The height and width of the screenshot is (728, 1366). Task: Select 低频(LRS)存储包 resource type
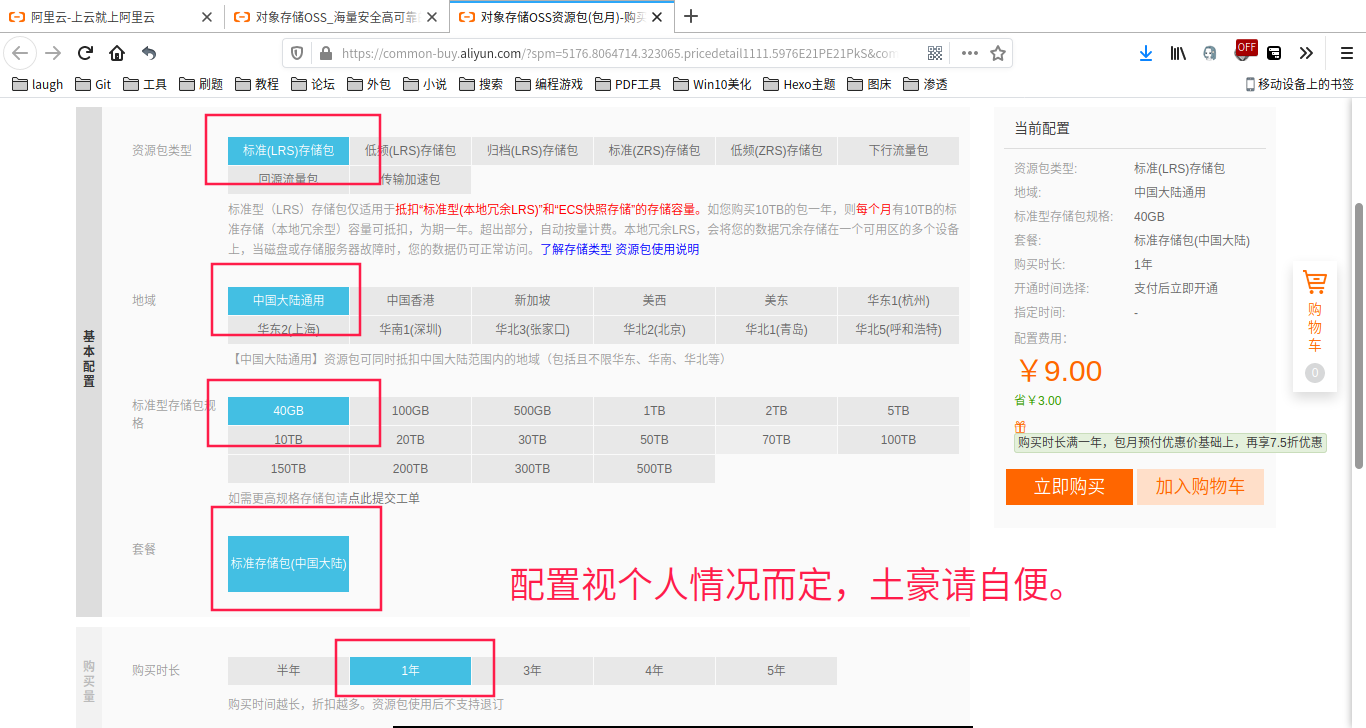(x=410, y=150)
